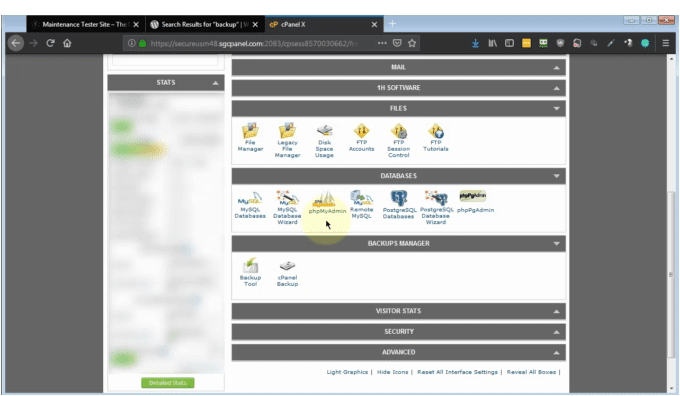This screenshot has width=680, height=396.
Task: Open MySQL Databases
Action: (250, 204)
